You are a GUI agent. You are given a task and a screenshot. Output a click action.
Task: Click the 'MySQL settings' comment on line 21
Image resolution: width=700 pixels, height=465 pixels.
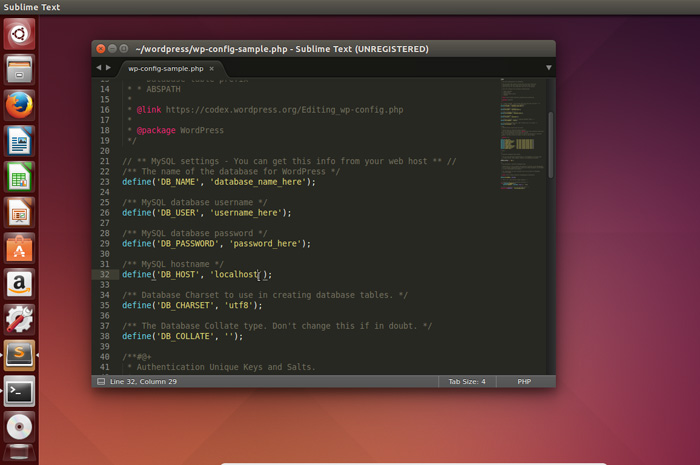(x=289, y=161)
